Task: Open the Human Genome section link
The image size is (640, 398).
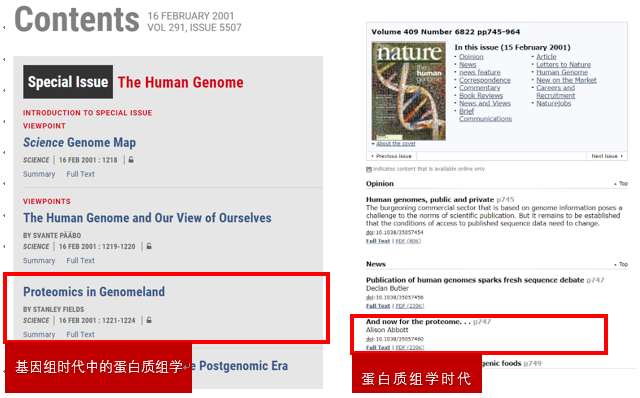Action: click(562, 72)
